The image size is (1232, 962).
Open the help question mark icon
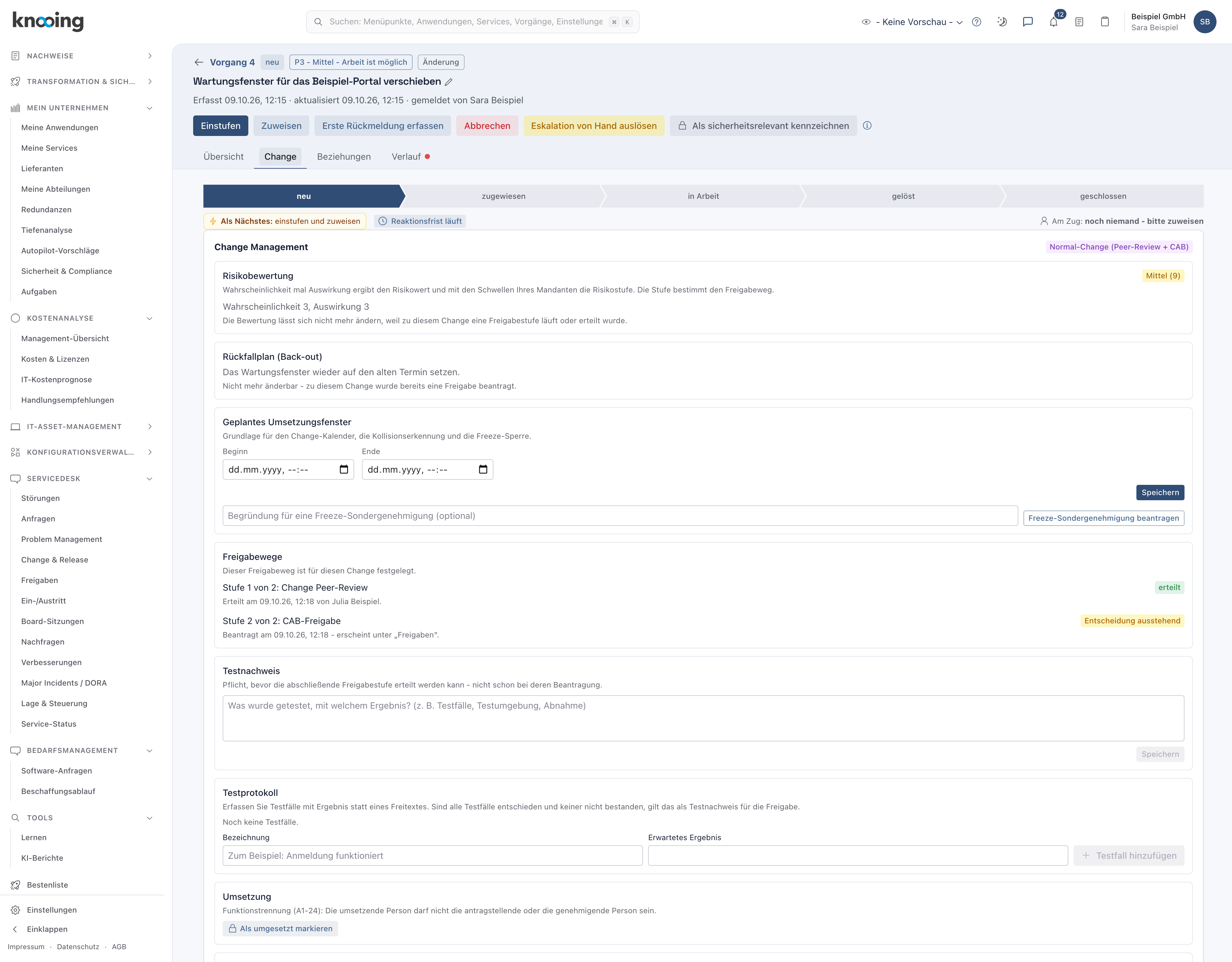pyautogui.click(x=977, y=22)
